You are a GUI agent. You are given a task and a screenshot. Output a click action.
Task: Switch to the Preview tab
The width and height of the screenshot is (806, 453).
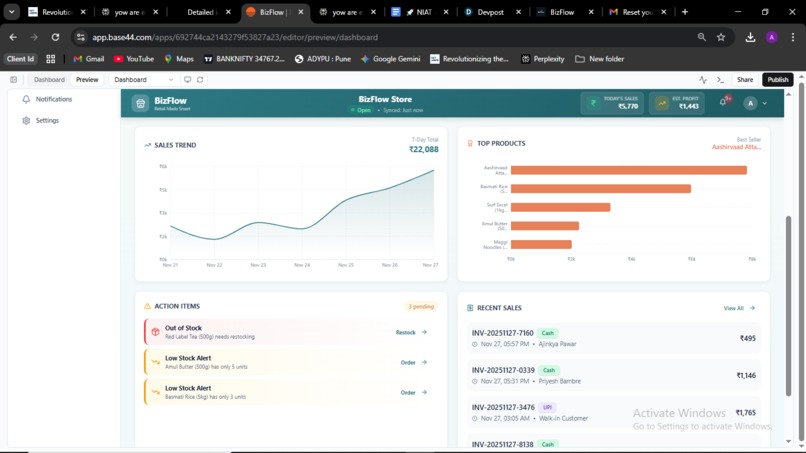87,80
